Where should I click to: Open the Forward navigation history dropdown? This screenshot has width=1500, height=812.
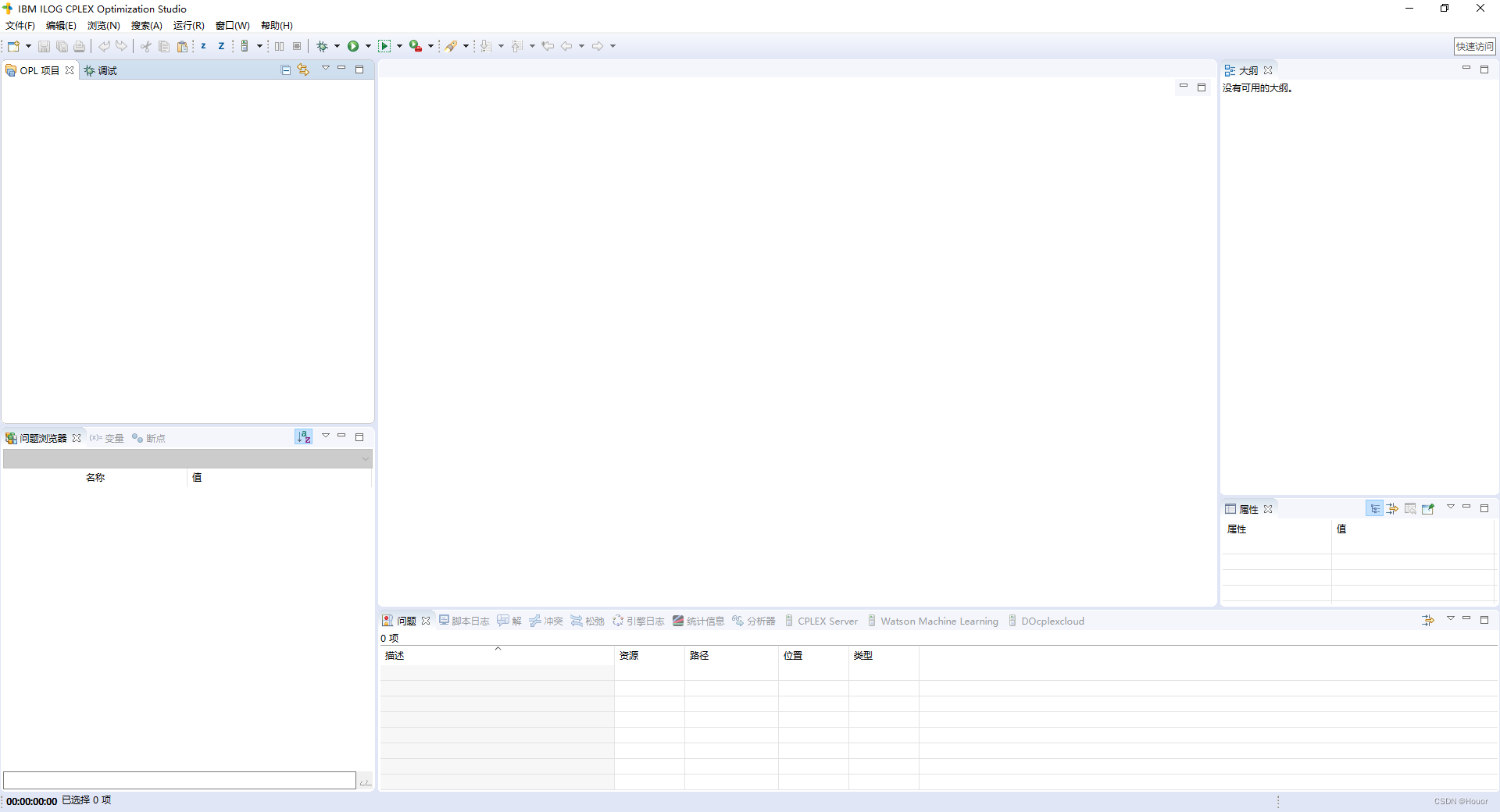pos(612,46)
